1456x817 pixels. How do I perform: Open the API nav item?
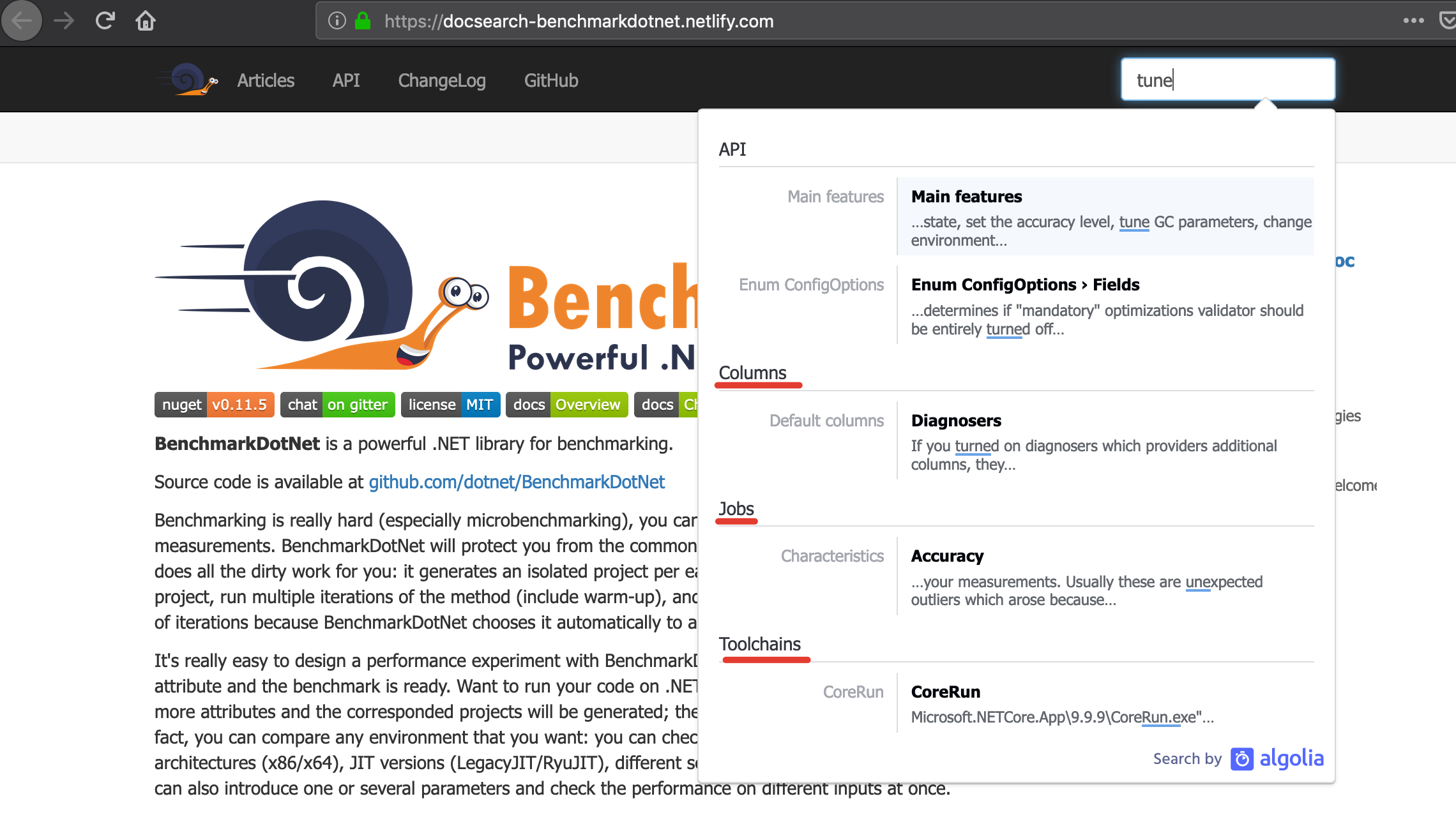click(346, 80)
